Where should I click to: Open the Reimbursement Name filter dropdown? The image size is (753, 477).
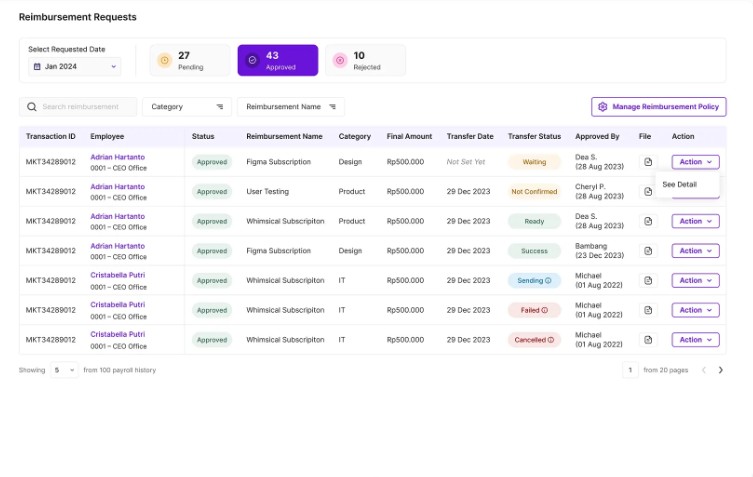(x=291, y=107)
